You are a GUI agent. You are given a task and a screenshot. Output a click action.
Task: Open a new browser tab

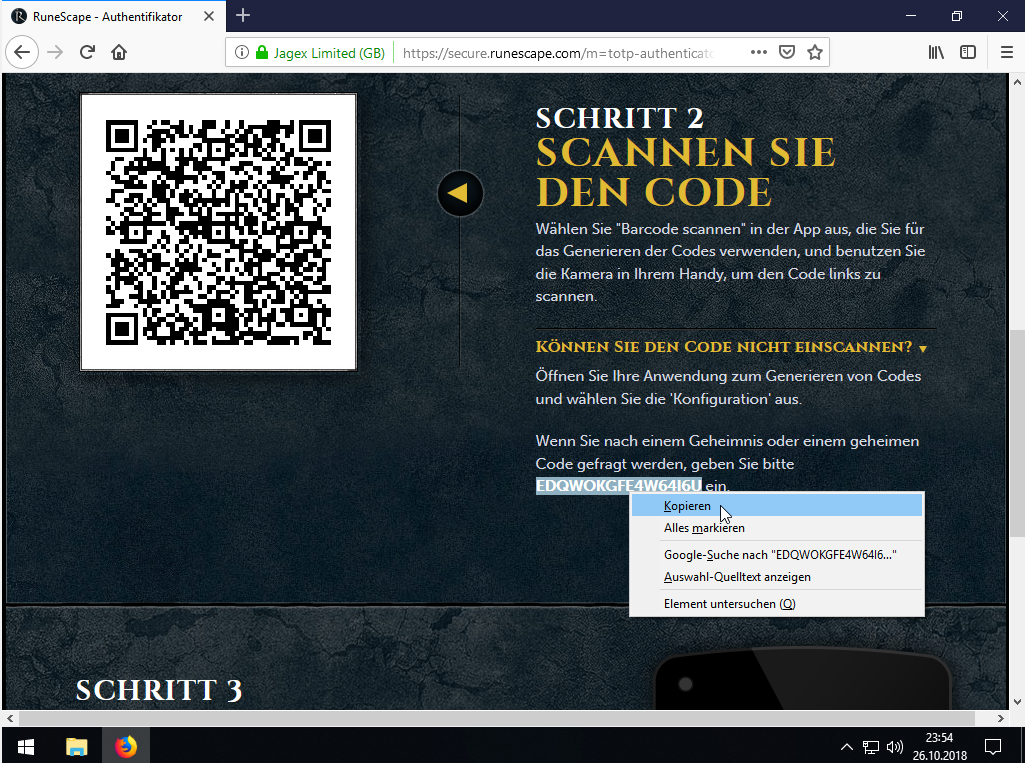click(x=243, y=15)
